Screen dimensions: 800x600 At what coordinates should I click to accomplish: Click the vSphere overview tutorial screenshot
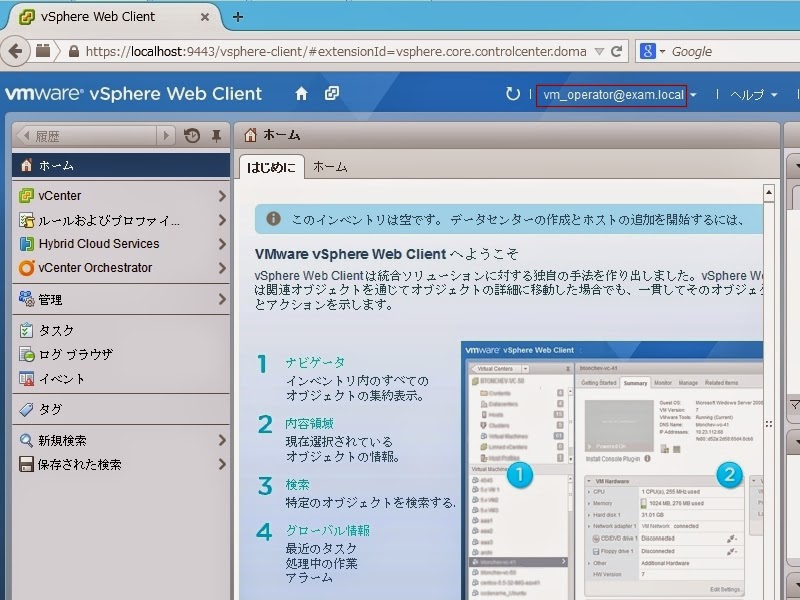[612, 470]
